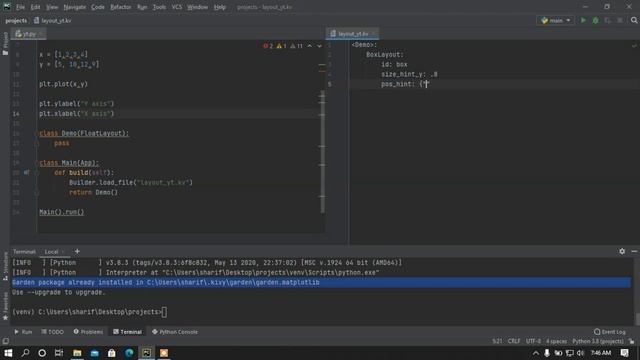Open Search Everywhere magnifier
Screen dimensions: 640x360
tap(634, 20)
